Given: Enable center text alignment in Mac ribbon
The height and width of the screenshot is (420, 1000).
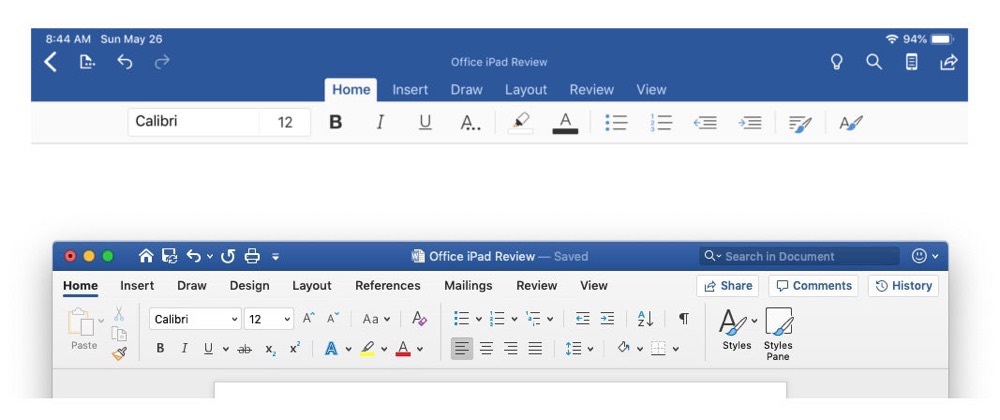Looking at the screenshot, I should (x=486, y=349).
